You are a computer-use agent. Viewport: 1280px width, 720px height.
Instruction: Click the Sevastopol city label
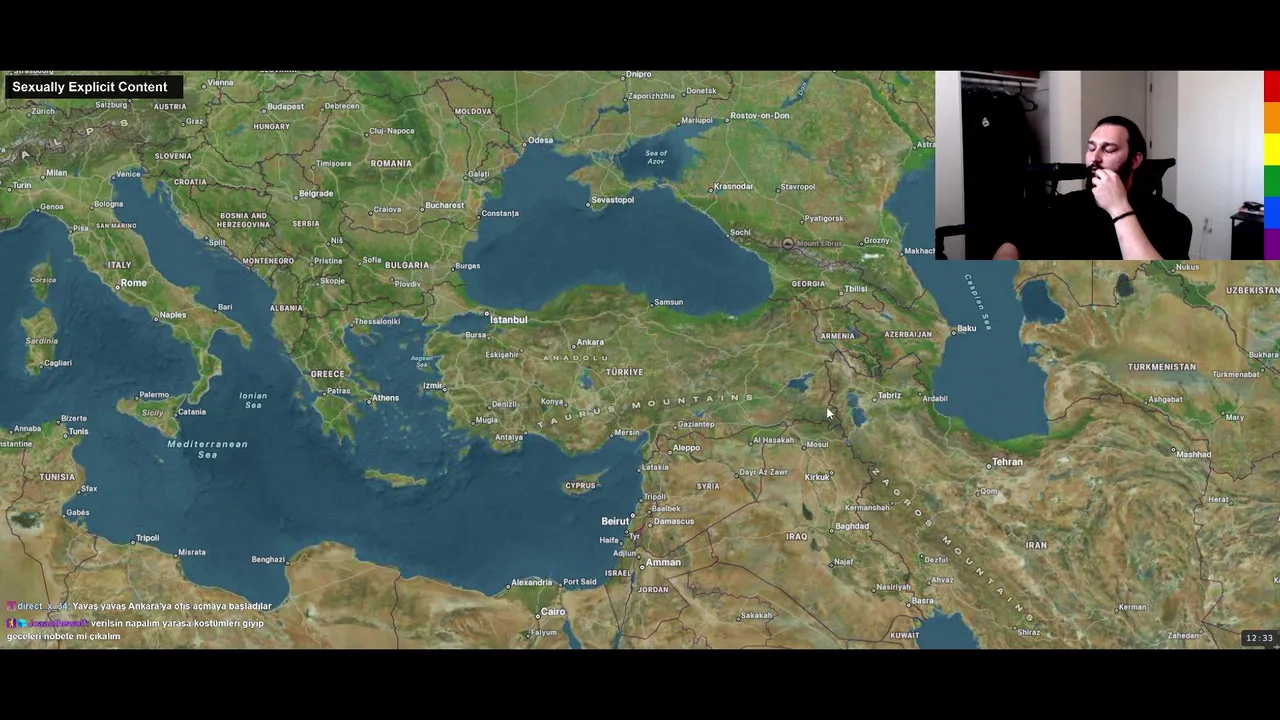(x=613, y=200)
